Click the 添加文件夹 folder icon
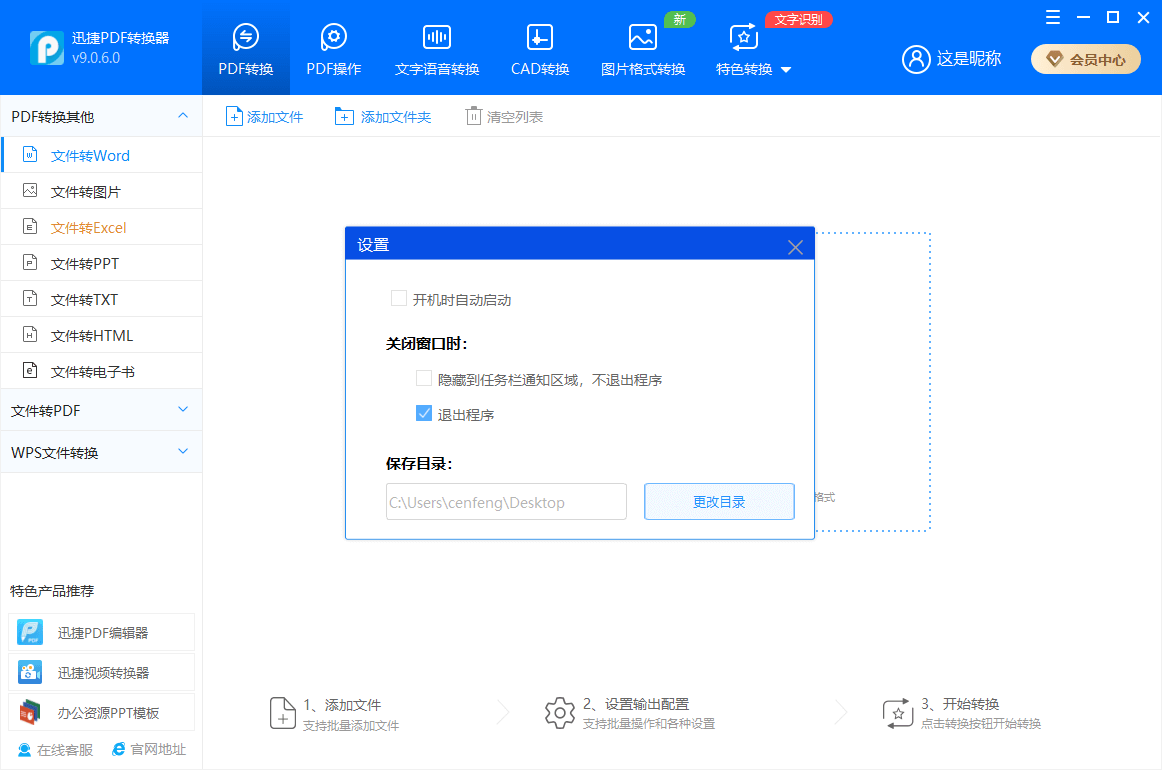Image resolution: width=1162 pixels, height=770 pixels. click(344, 117)
